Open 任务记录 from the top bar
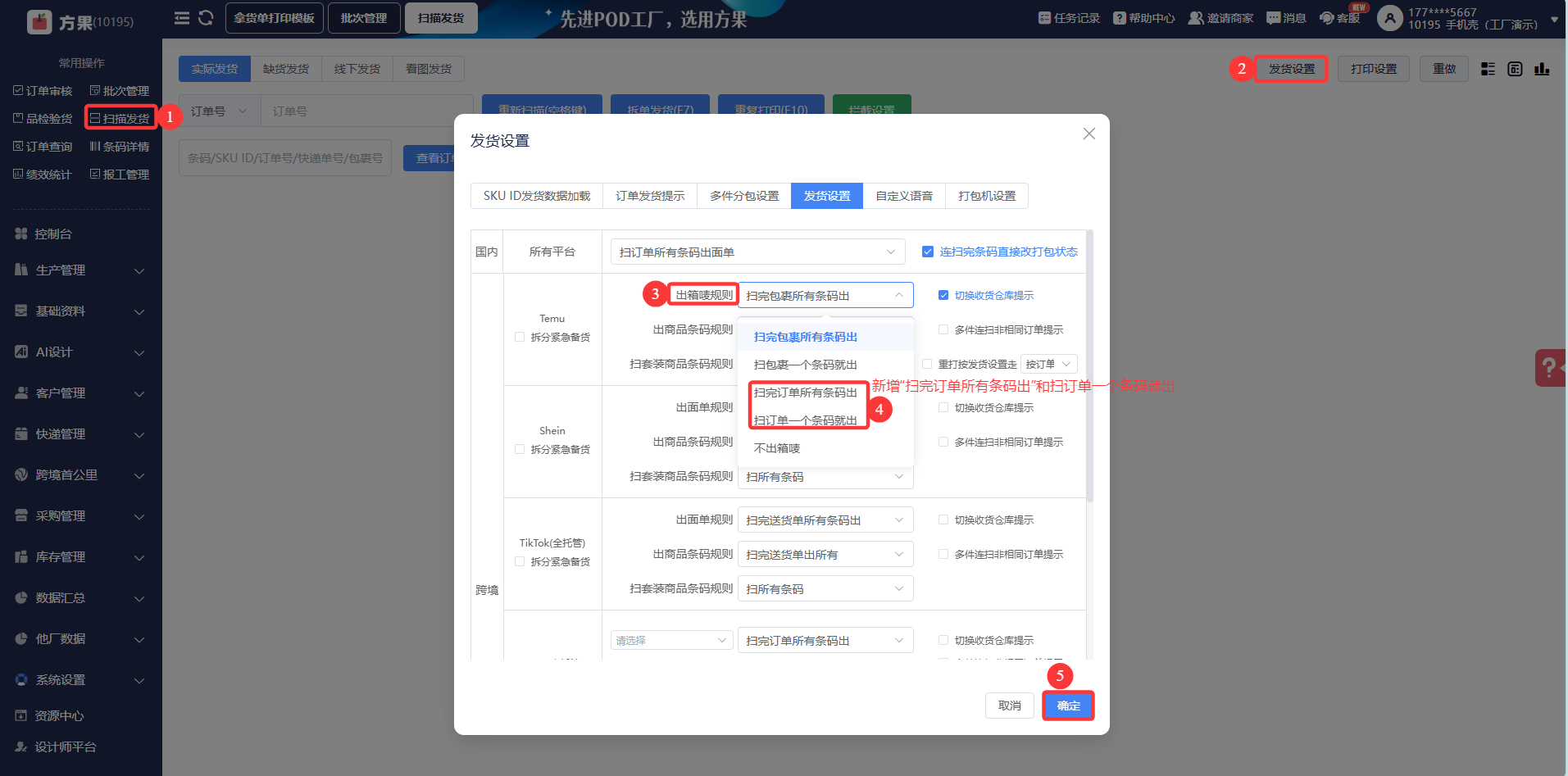The image size is (1568, 776). pyautogui.click(x=1069, y=18)
